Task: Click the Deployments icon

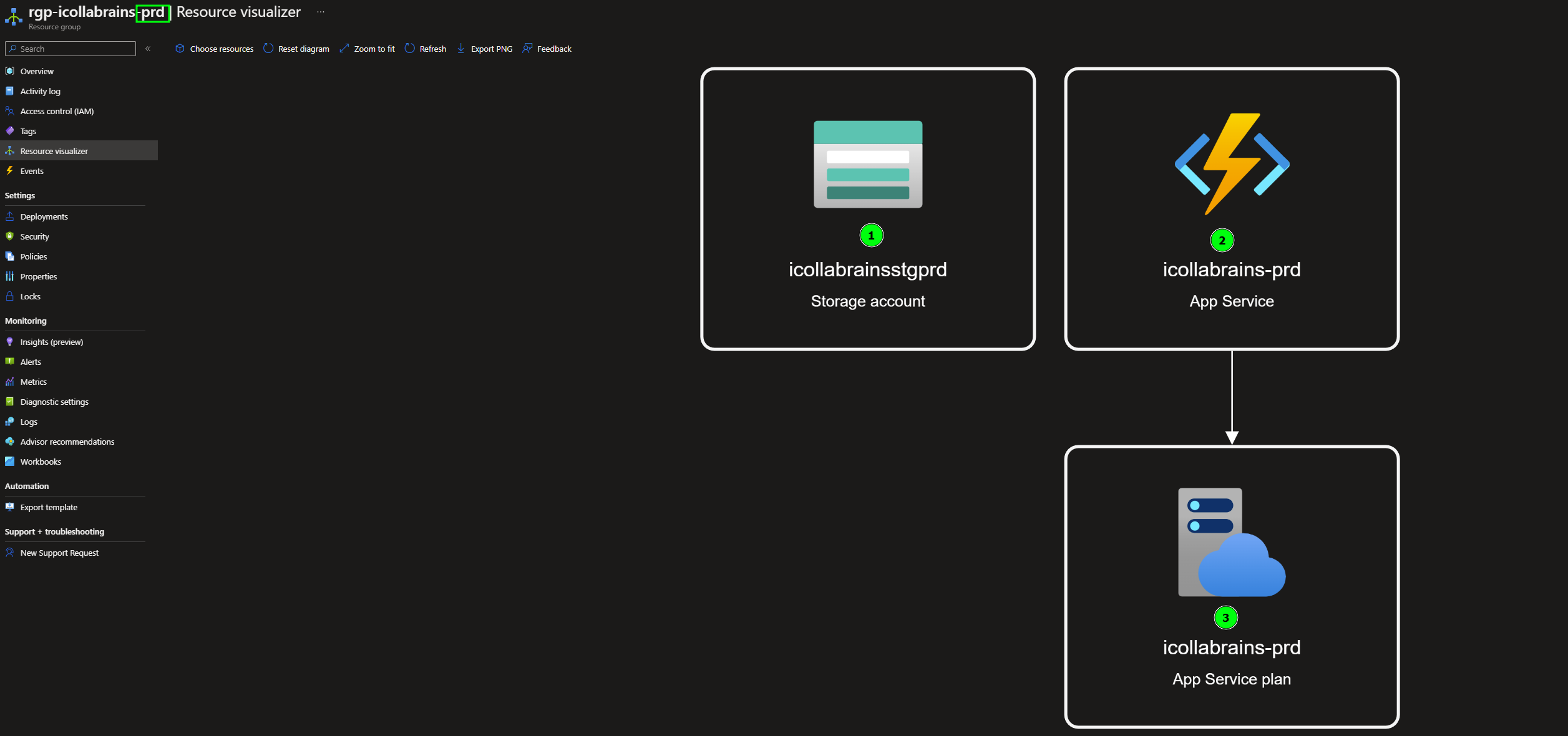Action: coord(9,216)
